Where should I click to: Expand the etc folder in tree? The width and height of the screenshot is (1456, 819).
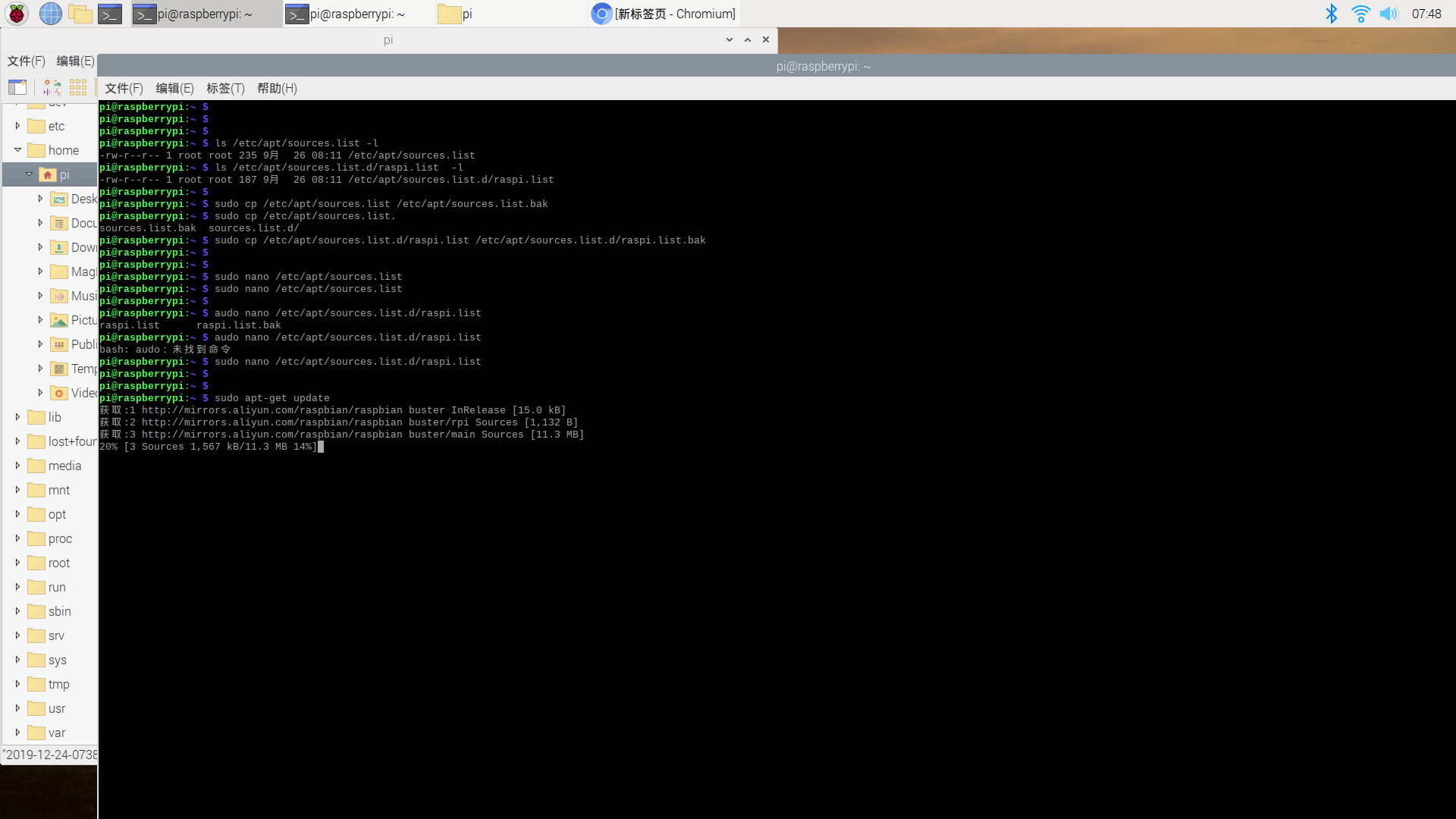(x=17, y=126)
